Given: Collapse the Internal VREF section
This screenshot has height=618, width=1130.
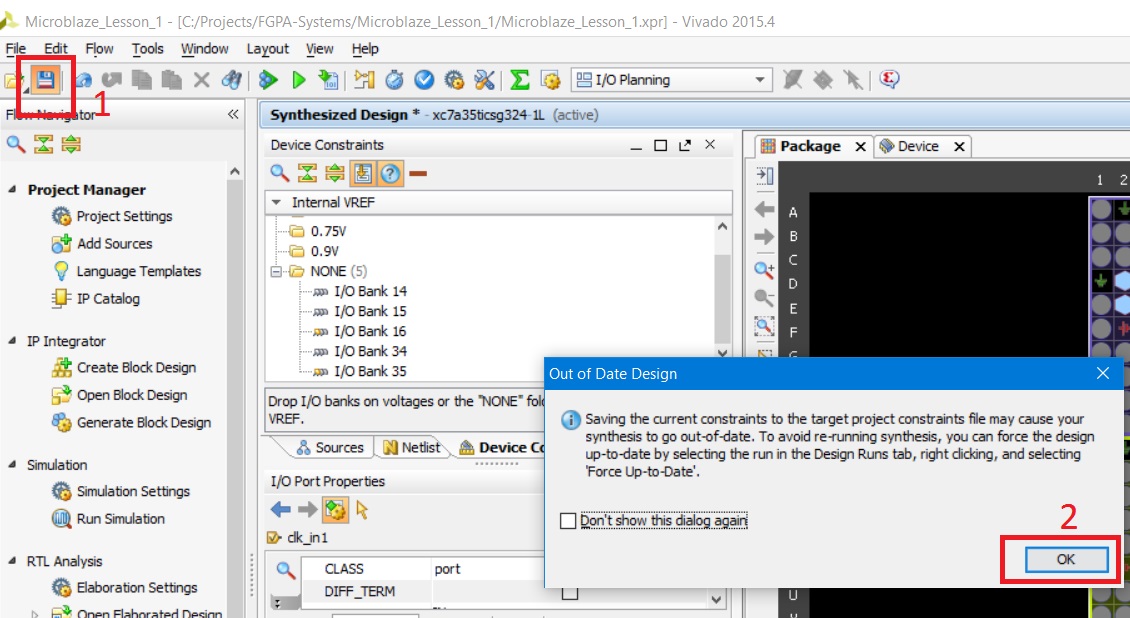Looking at the screenshot, I should [276, 203].
